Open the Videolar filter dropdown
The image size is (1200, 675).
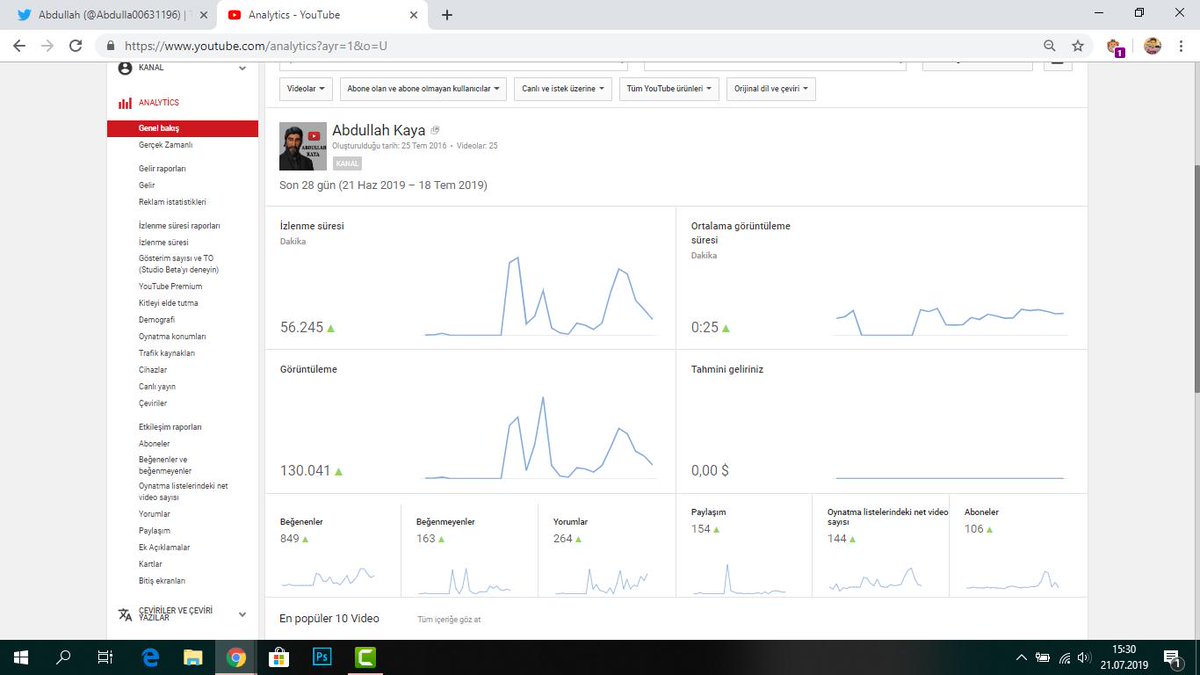[306, 89]
